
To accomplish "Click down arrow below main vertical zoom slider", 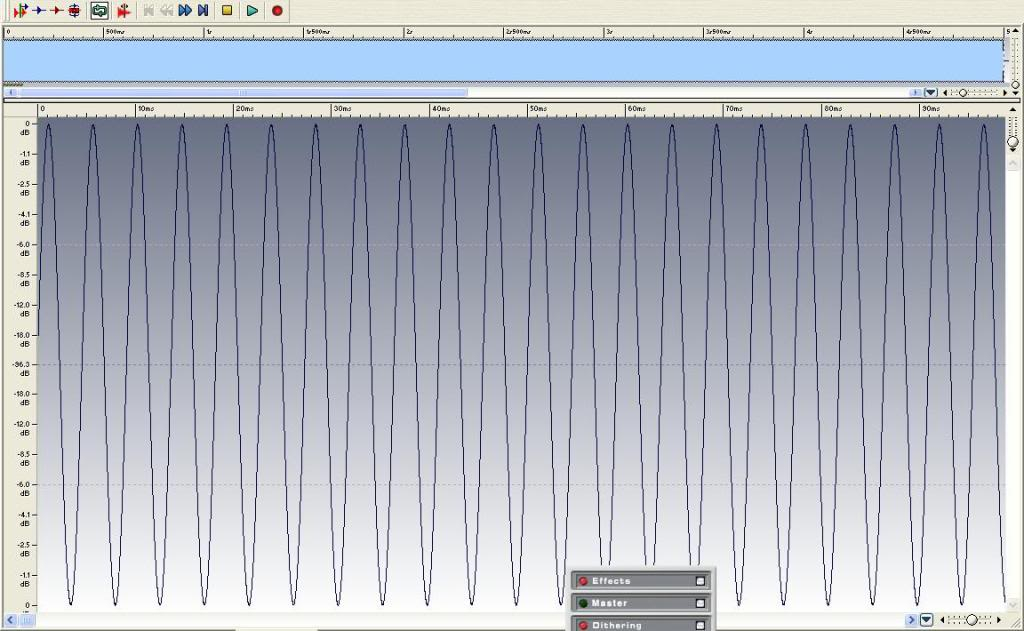I will point(1013,152).
